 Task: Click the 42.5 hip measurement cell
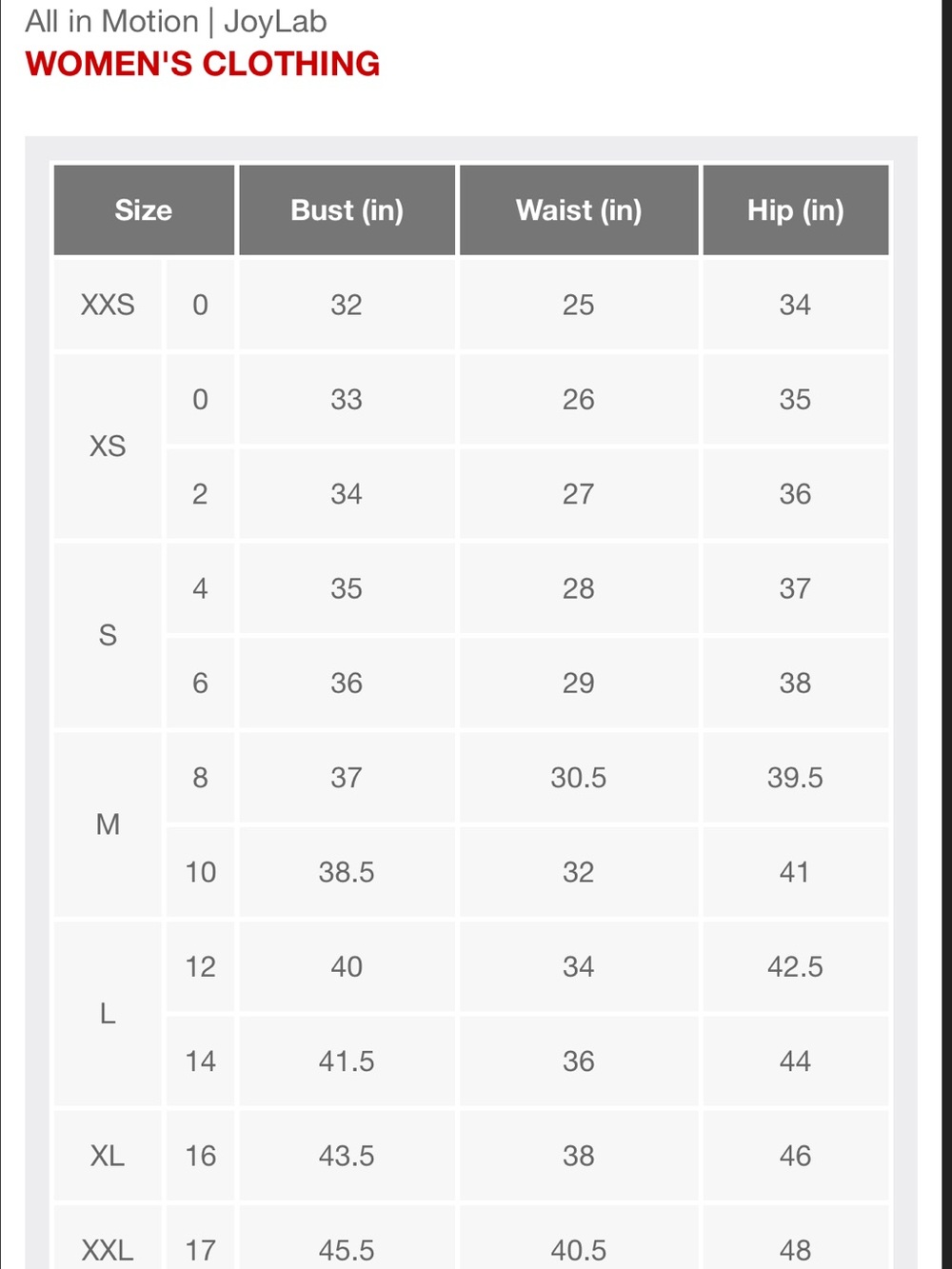796,966
